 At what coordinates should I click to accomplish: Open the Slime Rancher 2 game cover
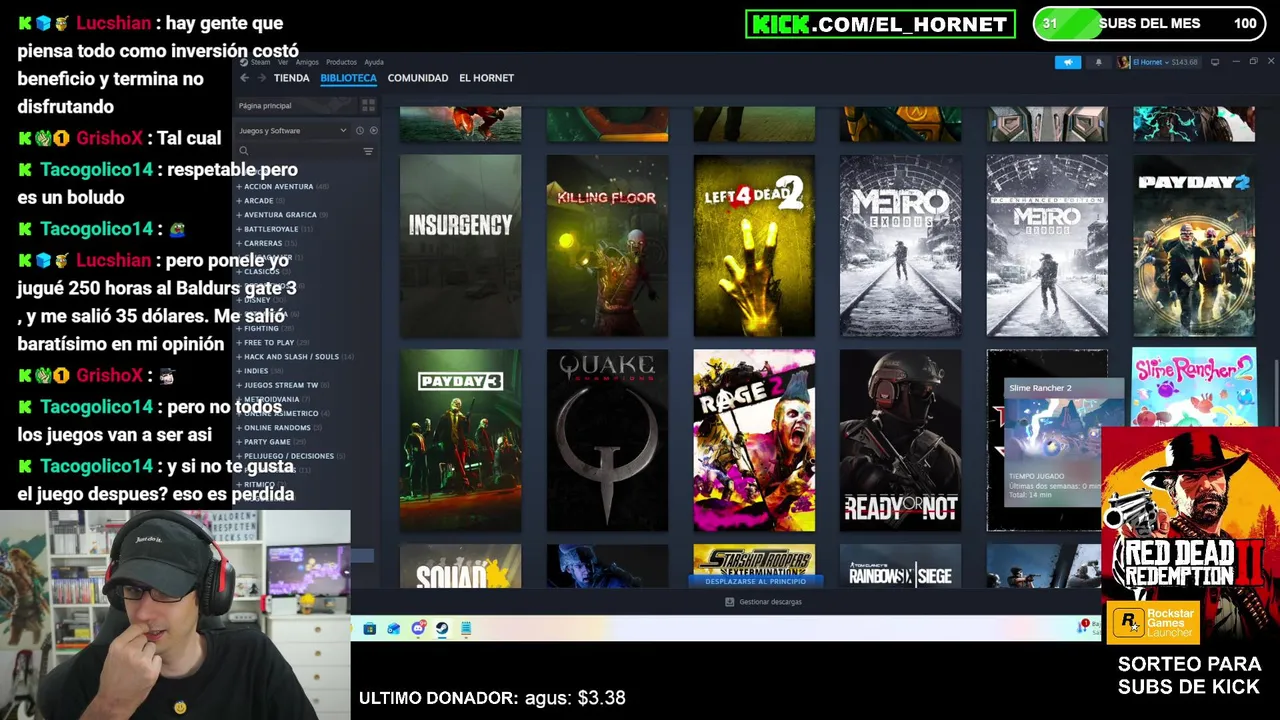(1194, 387)
